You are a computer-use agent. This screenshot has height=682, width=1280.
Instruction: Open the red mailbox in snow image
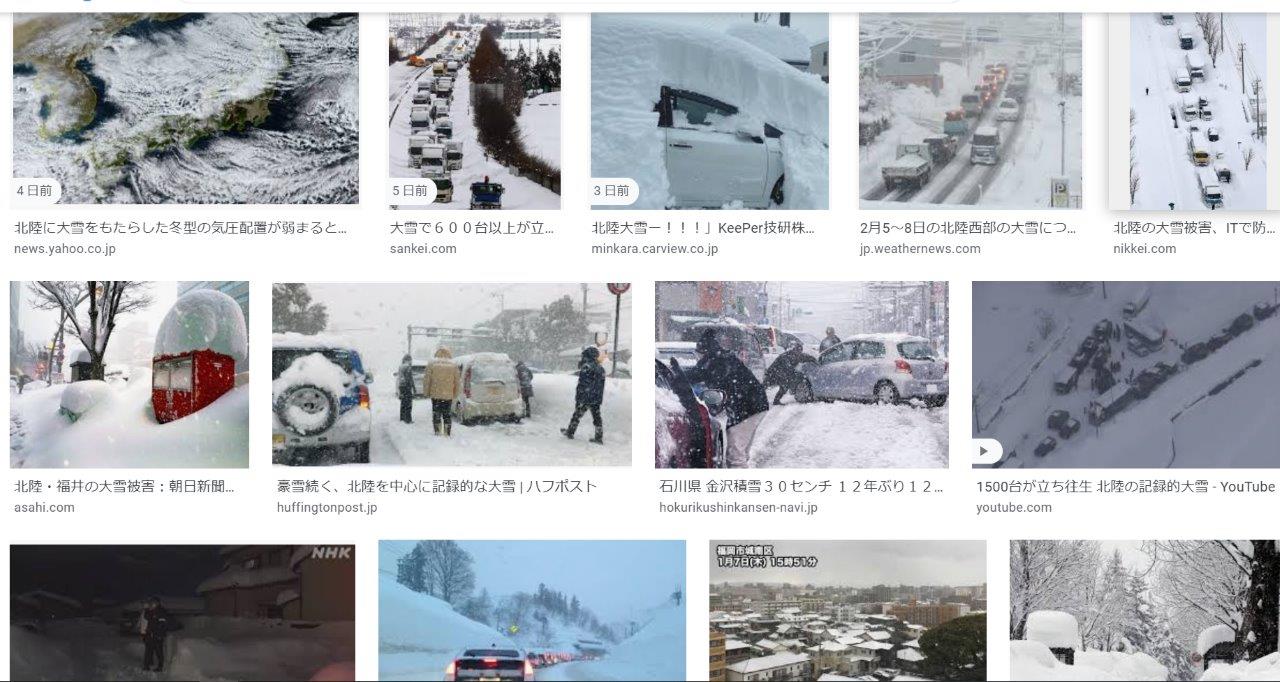click(130, 374)
